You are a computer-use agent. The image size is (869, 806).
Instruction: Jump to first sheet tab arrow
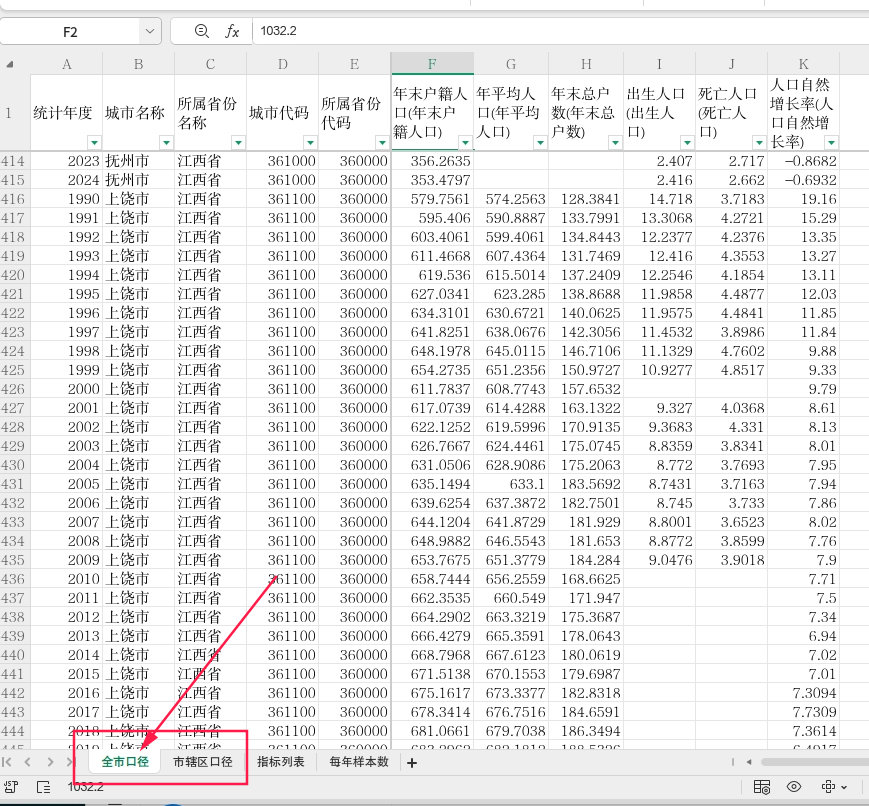(x=9, y=762)
